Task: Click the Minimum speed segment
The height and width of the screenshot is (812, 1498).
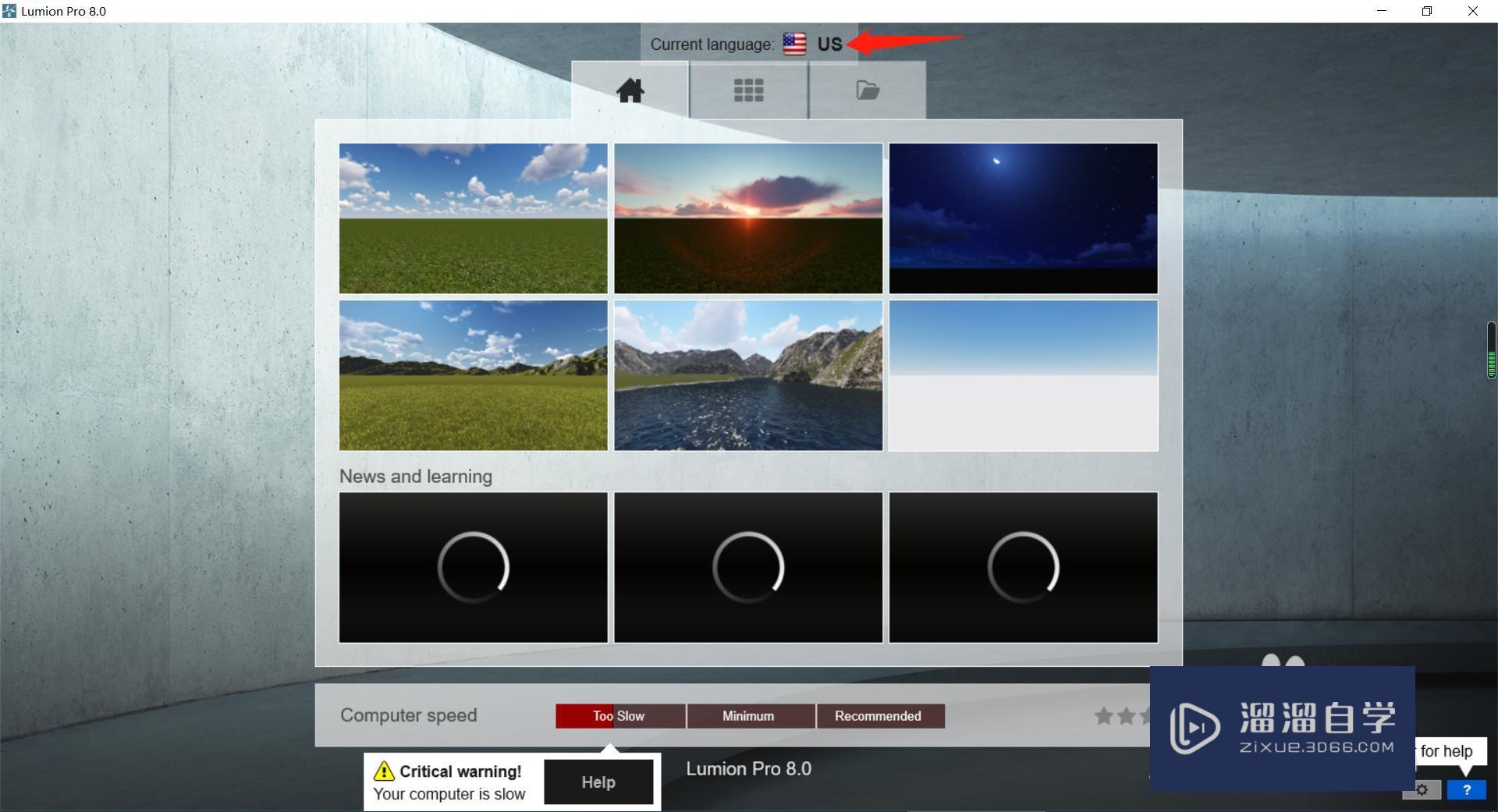Action: [751, 716]
